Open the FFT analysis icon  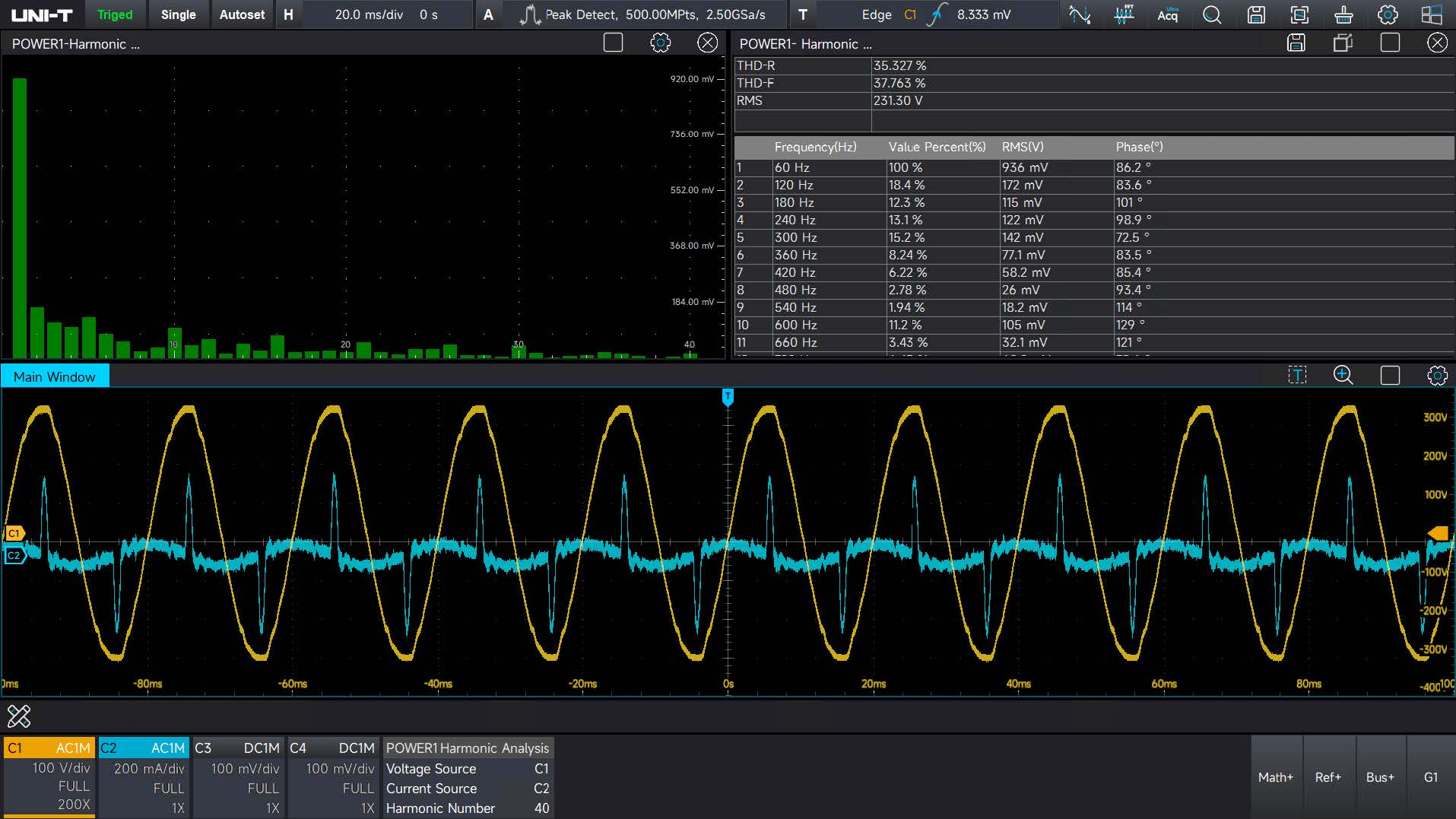1124,14
